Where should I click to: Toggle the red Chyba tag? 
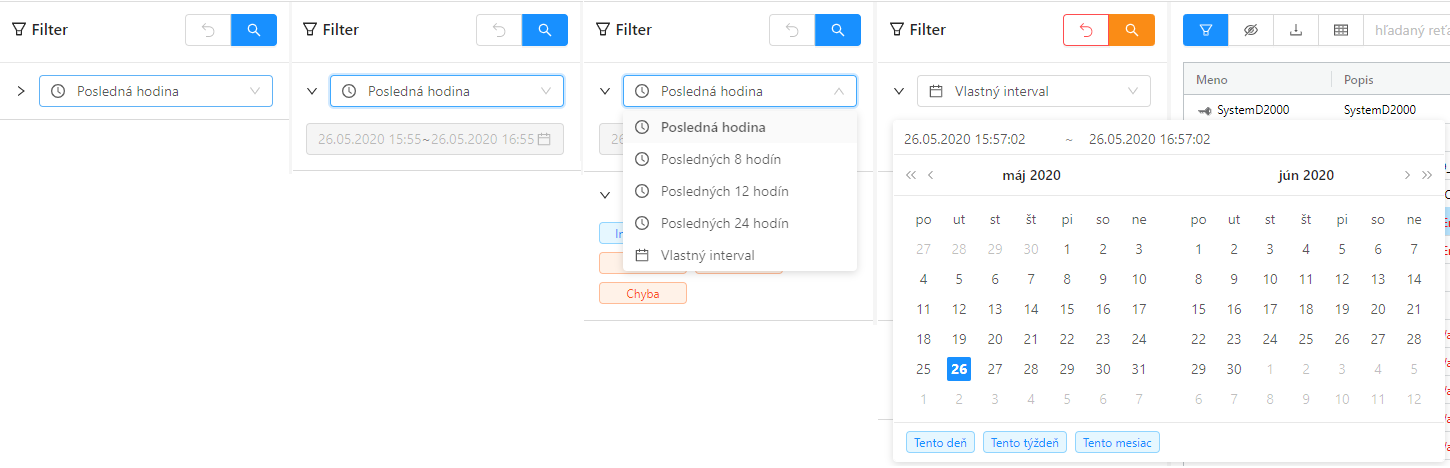coord(643,293)
